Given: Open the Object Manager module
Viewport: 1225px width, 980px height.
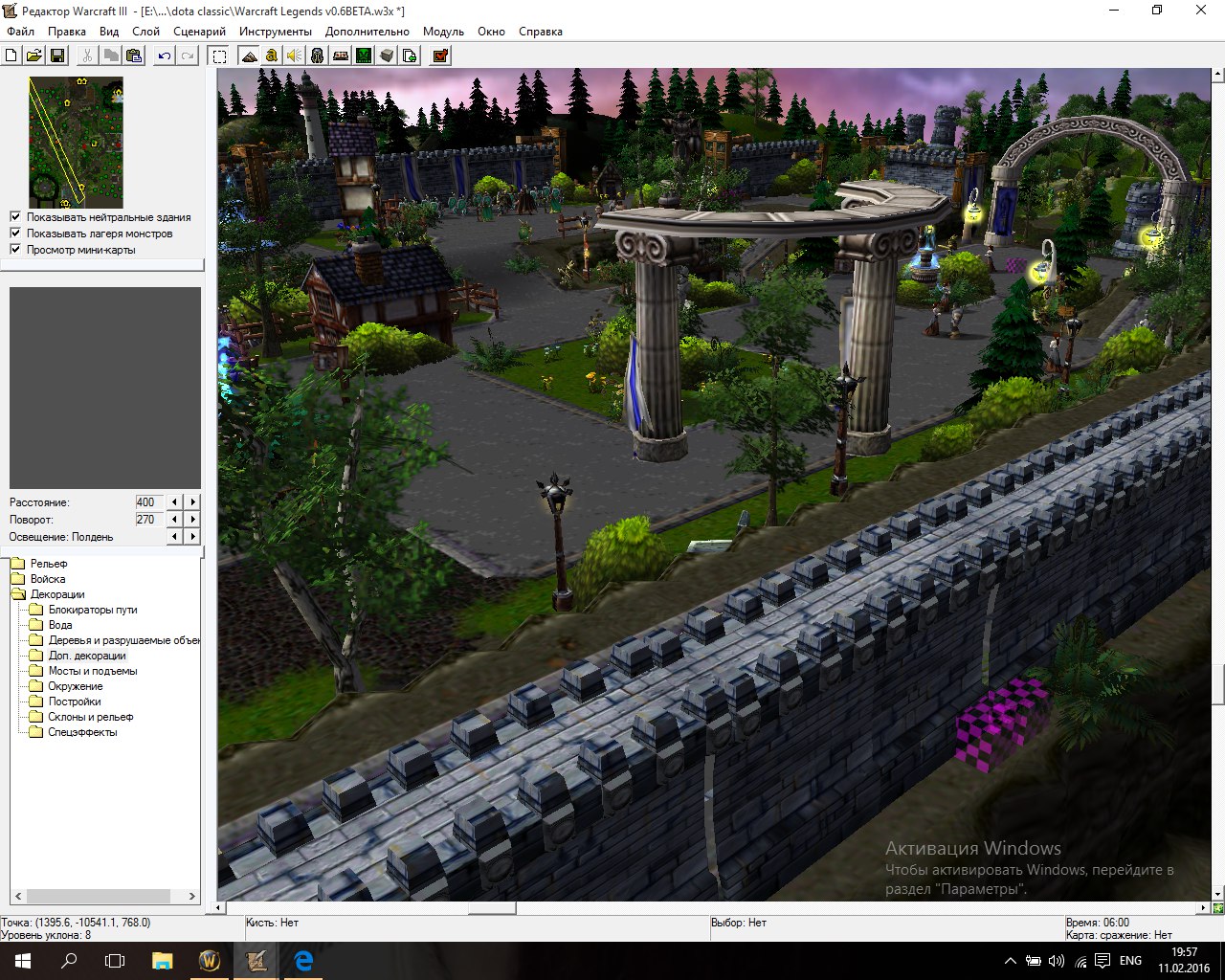Looking at the screenshot, I should point(387,56).
